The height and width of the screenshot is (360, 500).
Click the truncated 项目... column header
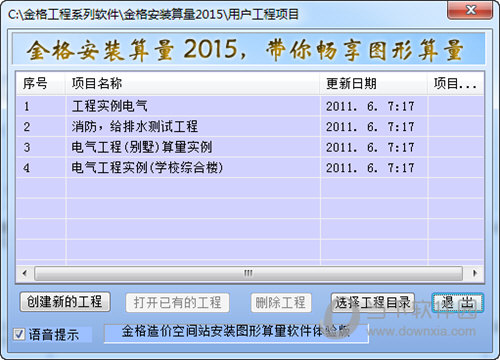(456, 83)
